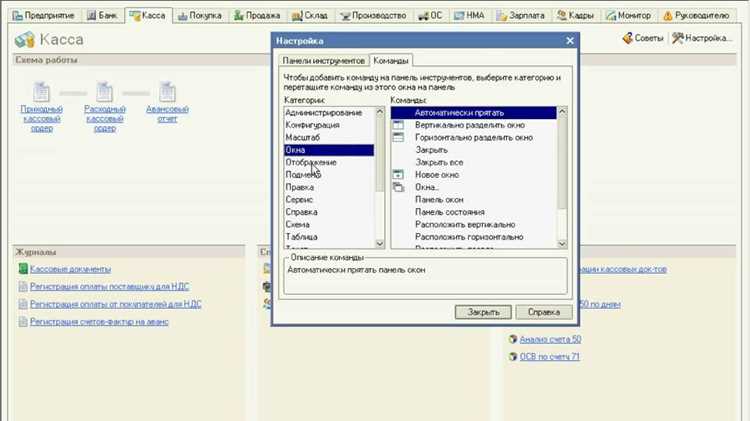Click the Расходный кассовый ордер document icon

(105, 91)
